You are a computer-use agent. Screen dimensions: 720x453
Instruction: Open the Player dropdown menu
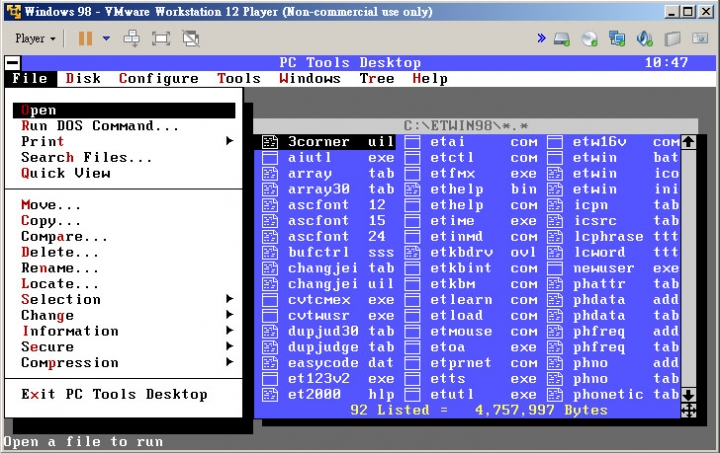pos(35,39)
